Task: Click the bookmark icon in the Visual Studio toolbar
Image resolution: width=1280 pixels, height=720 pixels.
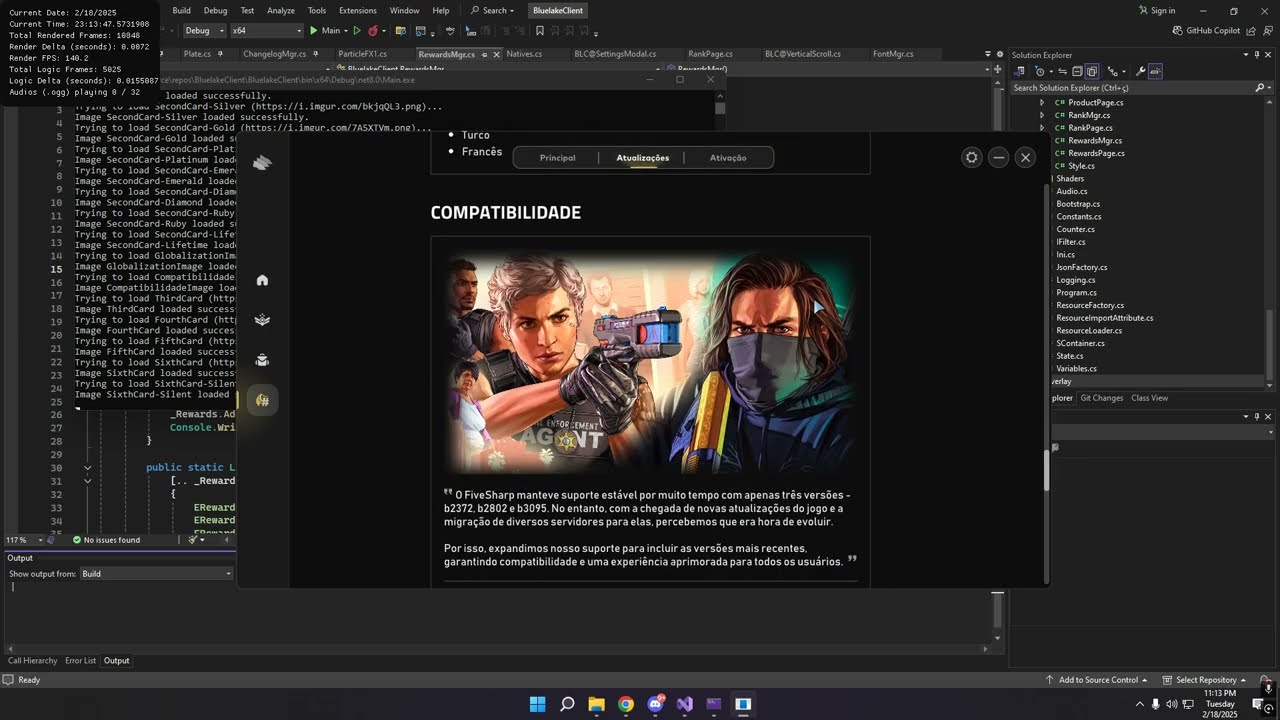Action: [540, 31]
